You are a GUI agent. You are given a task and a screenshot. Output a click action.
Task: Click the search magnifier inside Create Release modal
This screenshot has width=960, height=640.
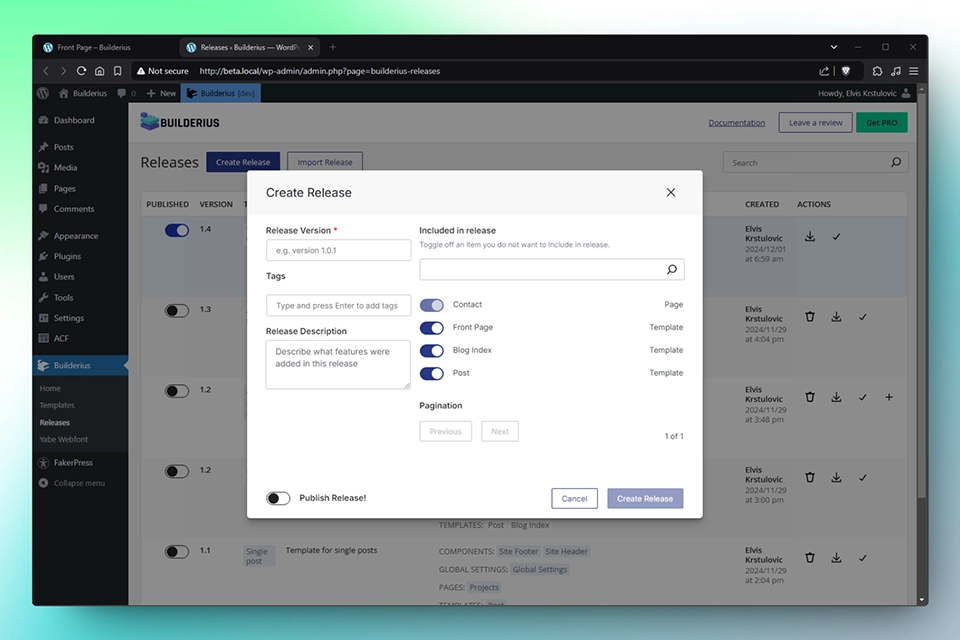coord(673,269)
